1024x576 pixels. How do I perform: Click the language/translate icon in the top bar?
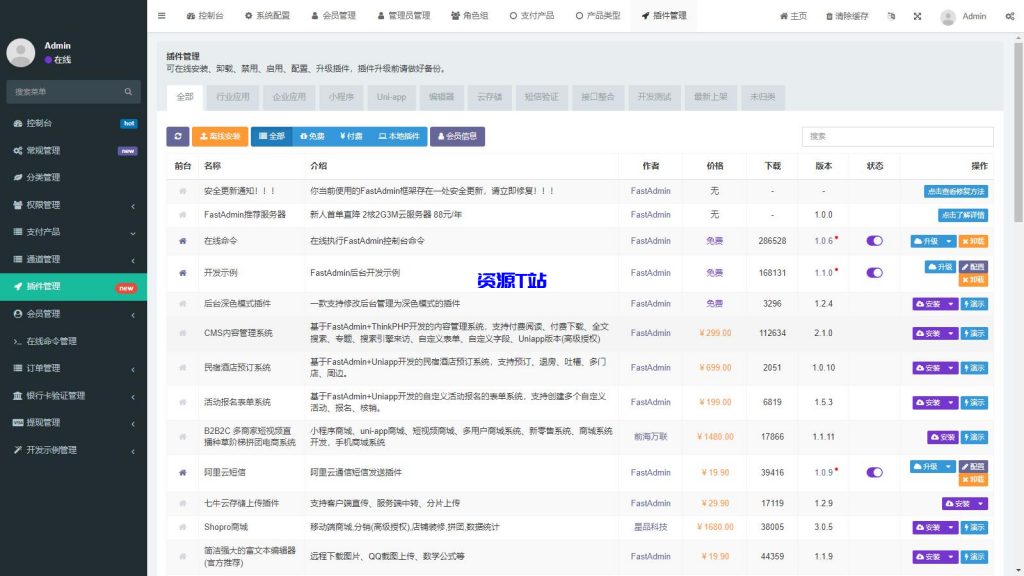pyautogui.click(x=892, y=16)
